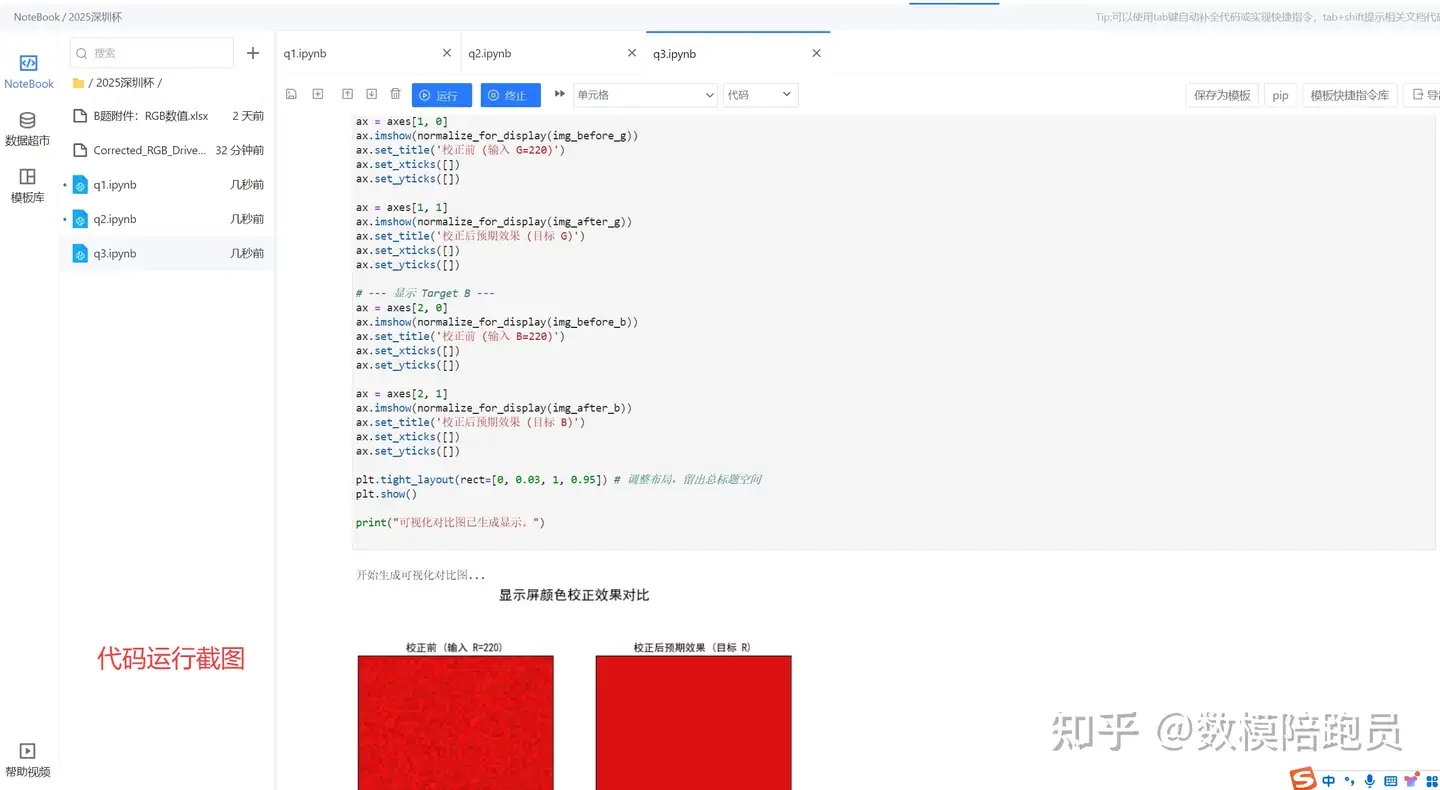This screenshot has width=1440, height=790.
Task: Toggle the punctuation mode icon
Action: 1350,780
